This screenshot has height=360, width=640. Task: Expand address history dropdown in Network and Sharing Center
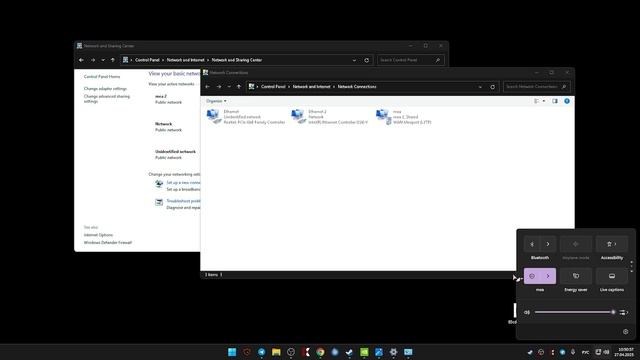[354, 60]
